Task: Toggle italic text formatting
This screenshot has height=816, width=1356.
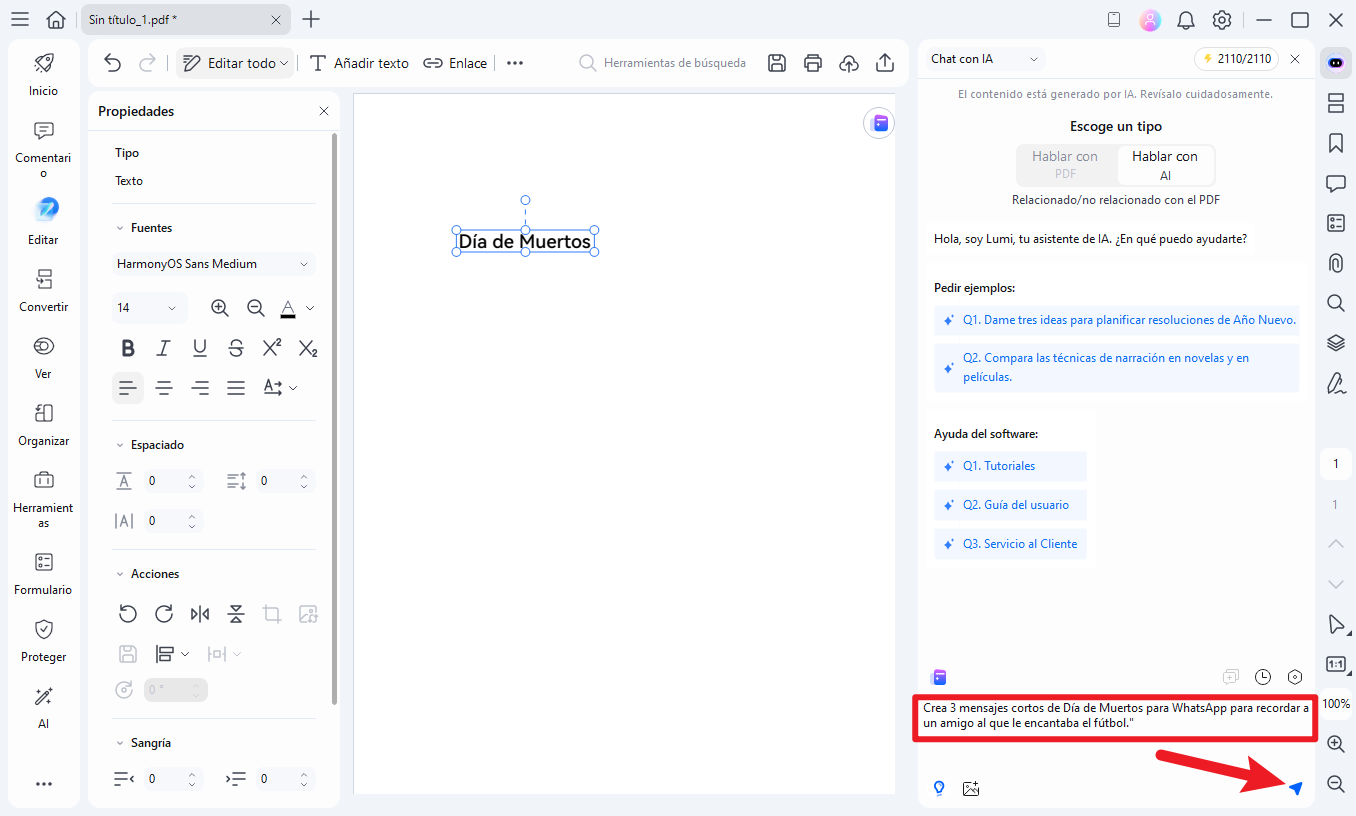Action: (164, 348)
